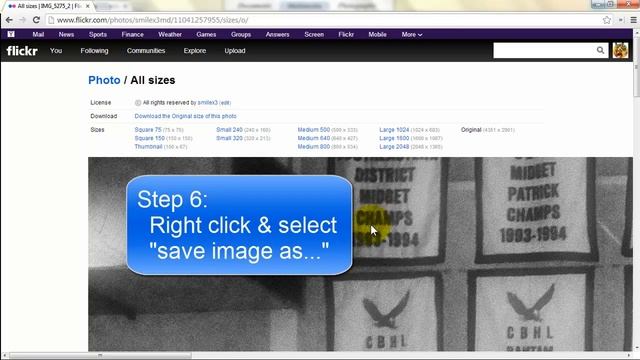The height and width of the screenshot is (360, 640).
Task: Click the address bar URL
Action: coord(152,20)
